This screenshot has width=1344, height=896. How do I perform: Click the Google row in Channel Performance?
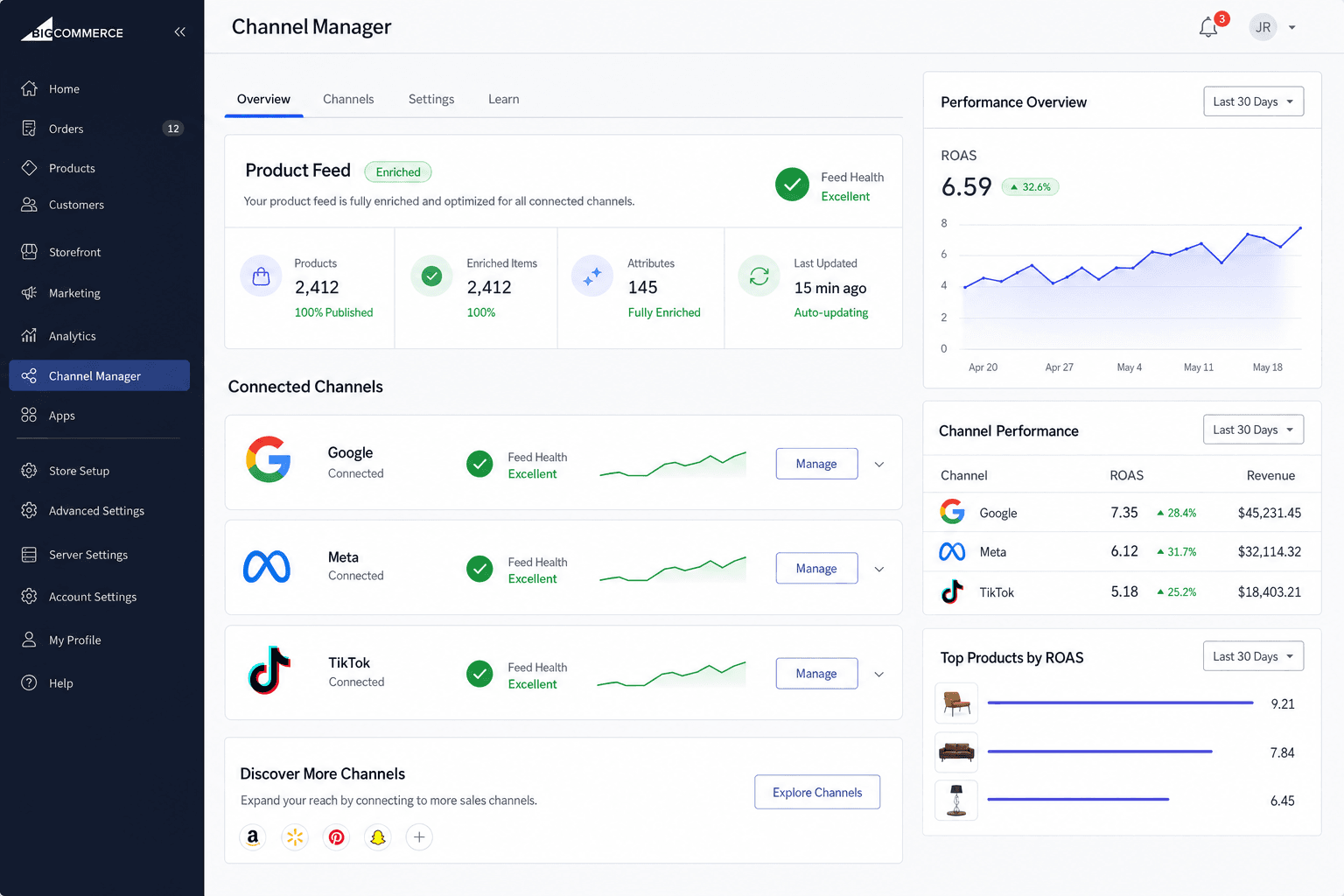coord(1122,513)
